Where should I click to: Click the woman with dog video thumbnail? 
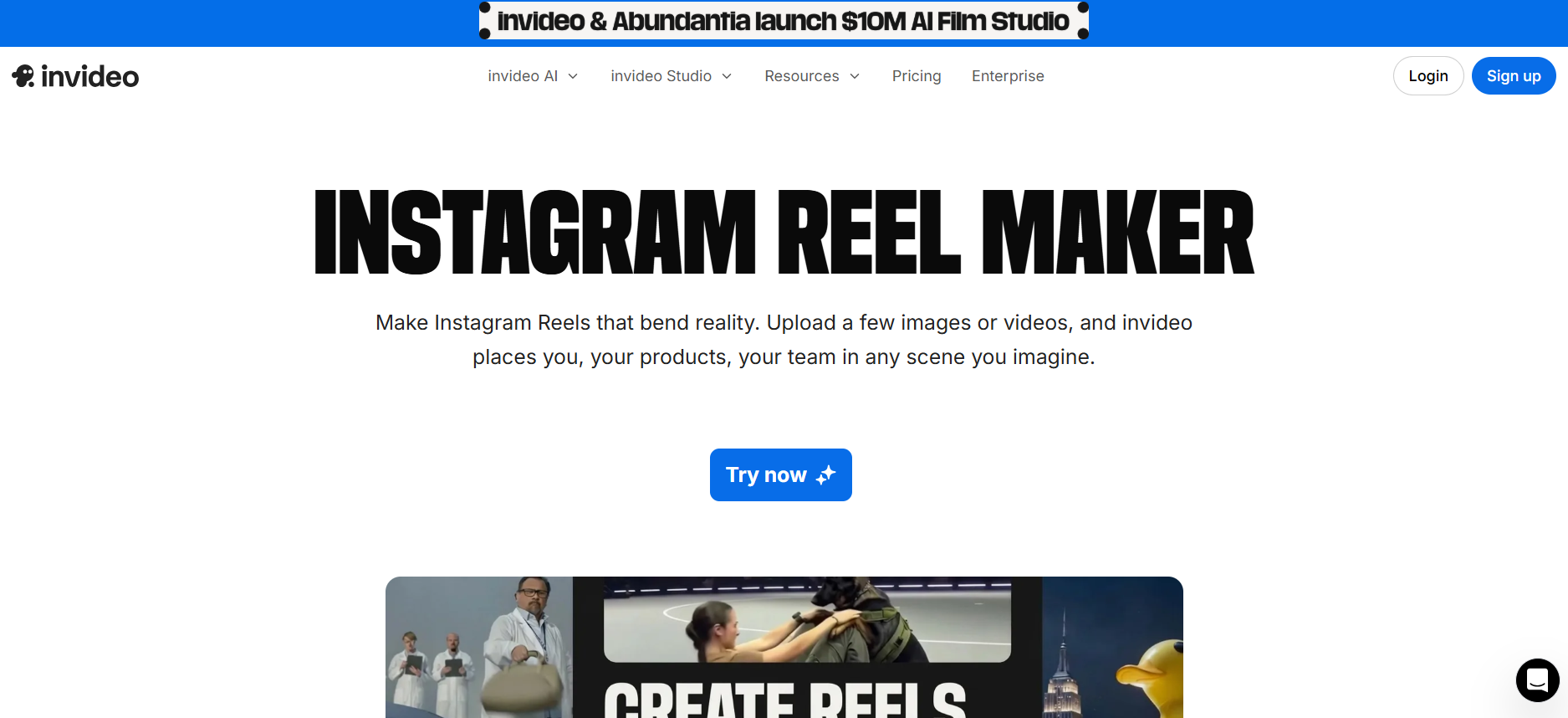[x=807, y=620]
